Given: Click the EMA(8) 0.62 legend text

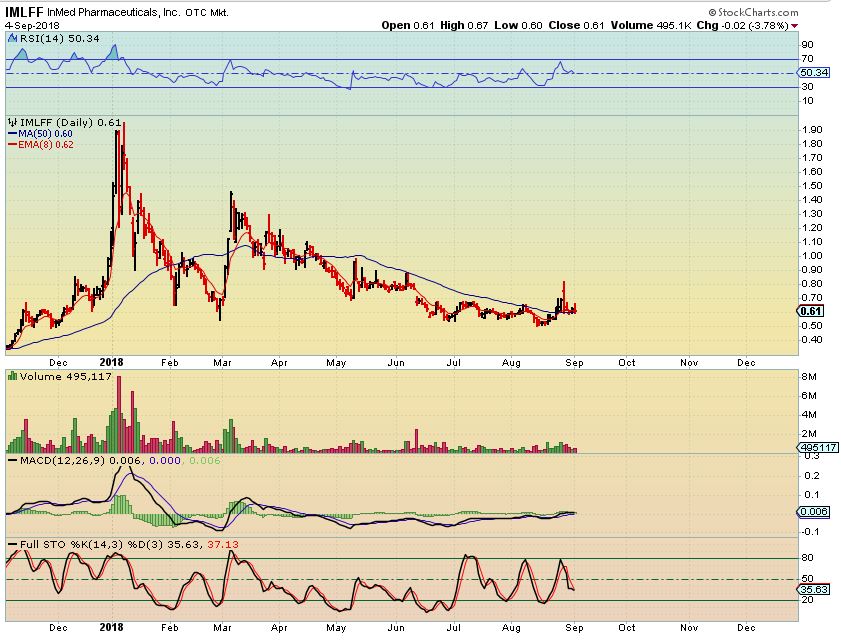Looking at the screenshot, I should click(46, 145).
